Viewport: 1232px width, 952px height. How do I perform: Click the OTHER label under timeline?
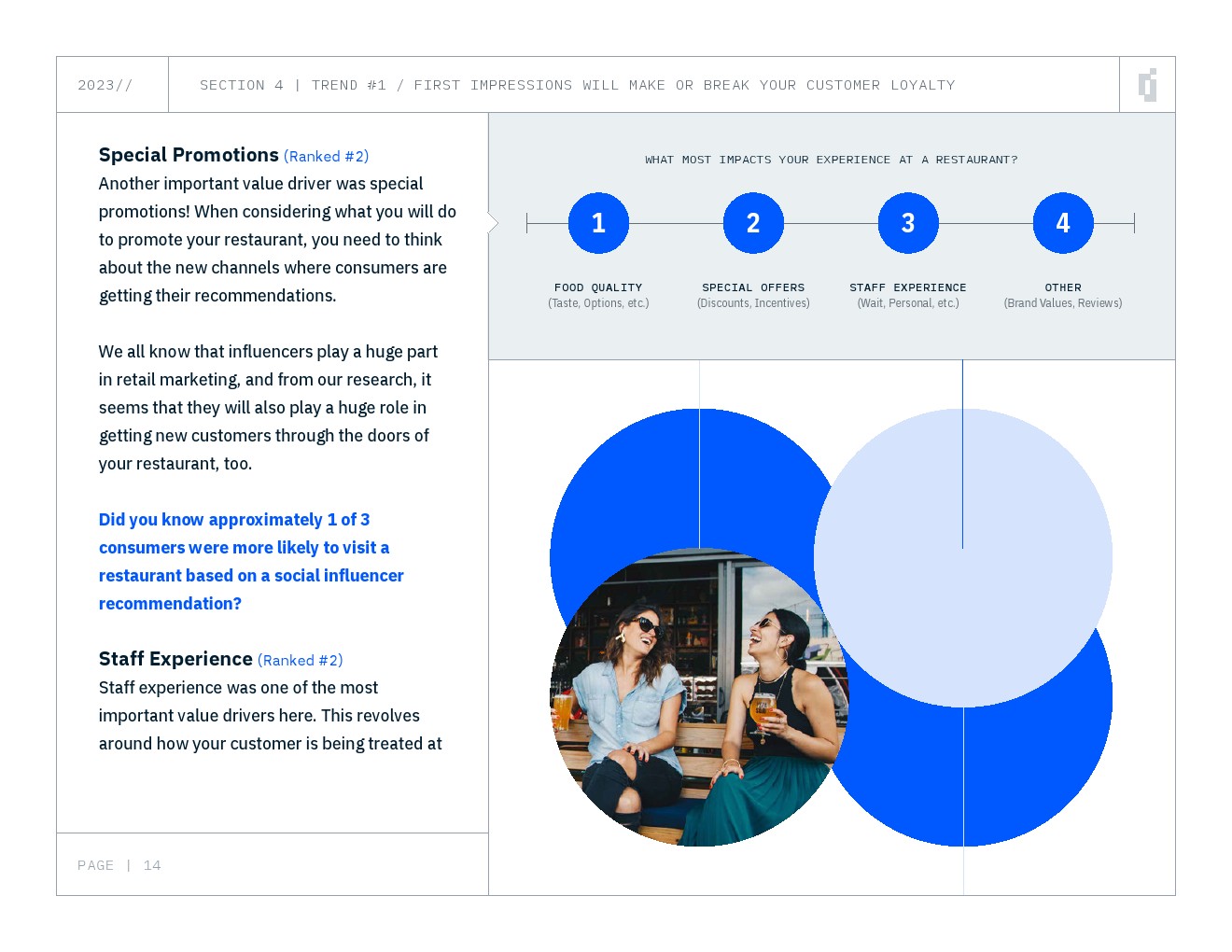point(1063,287)
